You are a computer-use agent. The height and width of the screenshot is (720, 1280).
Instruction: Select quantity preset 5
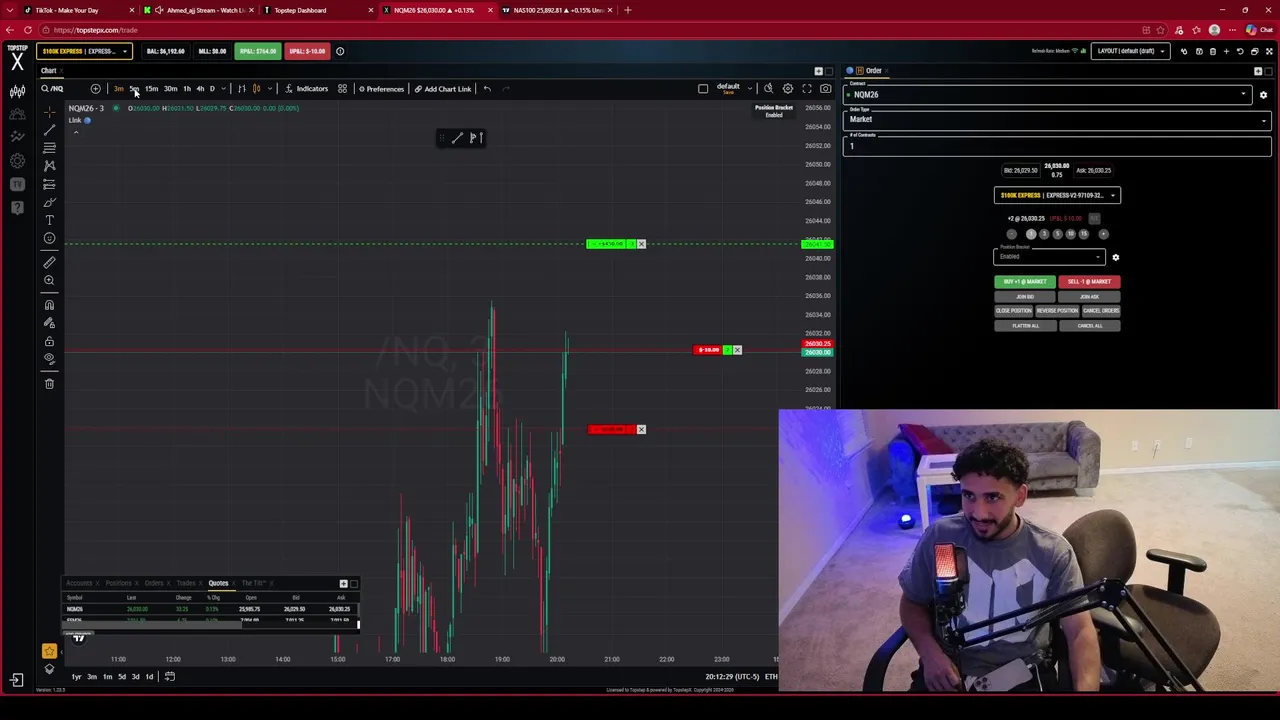point(1057,234)
